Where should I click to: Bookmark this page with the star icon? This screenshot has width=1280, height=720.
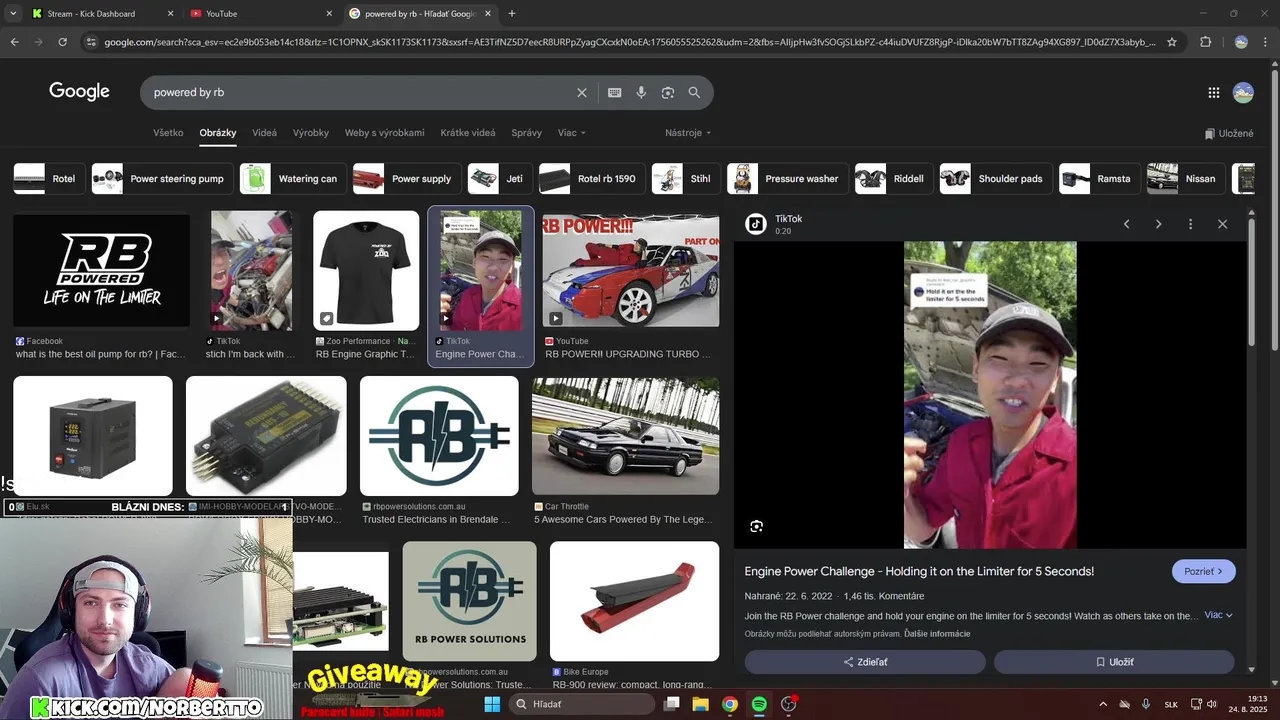coord(1172,42)
